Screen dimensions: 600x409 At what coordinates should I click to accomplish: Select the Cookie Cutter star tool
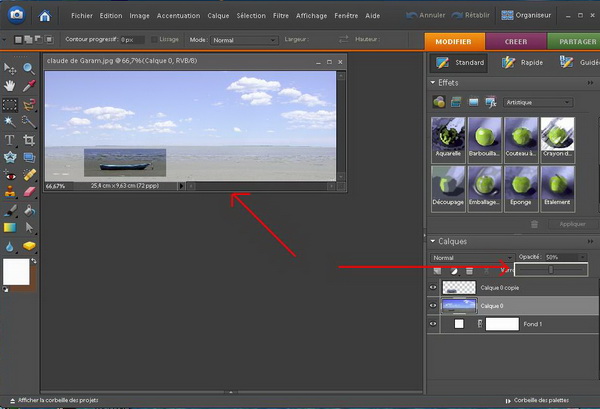click(x=10, y=157)
